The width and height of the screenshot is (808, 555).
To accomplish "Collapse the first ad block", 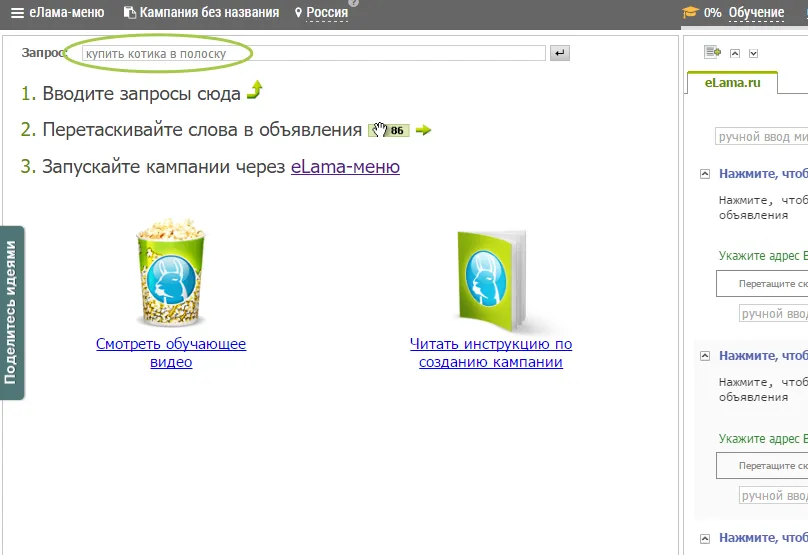I will click(705, 174).
